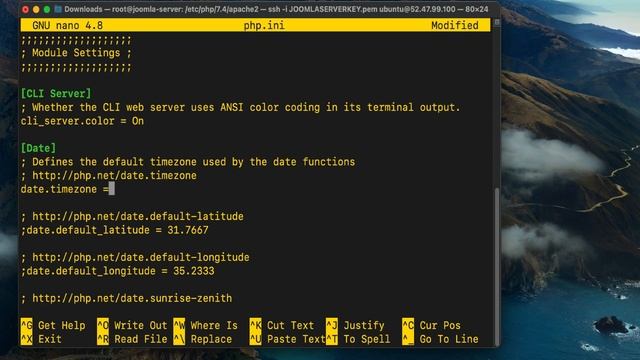Click the 'php.ini' file name in header
Image resolution: width=640 pixels, height=360 pixels.
pyautogui.click(x=264, y=25)
